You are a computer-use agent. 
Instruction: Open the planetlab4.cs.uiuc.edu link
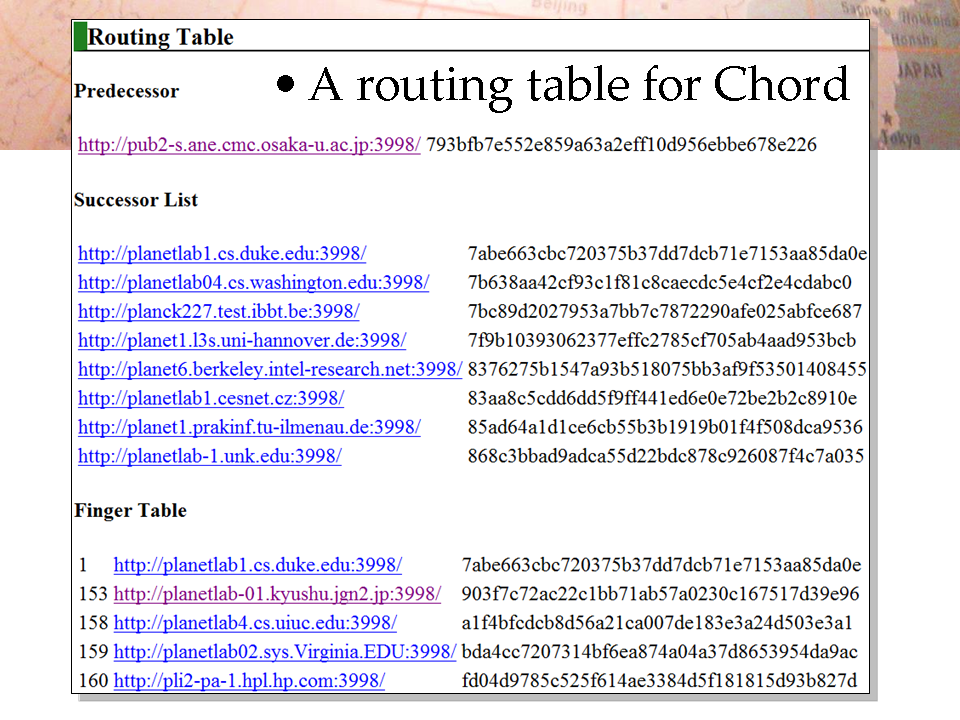255,623
